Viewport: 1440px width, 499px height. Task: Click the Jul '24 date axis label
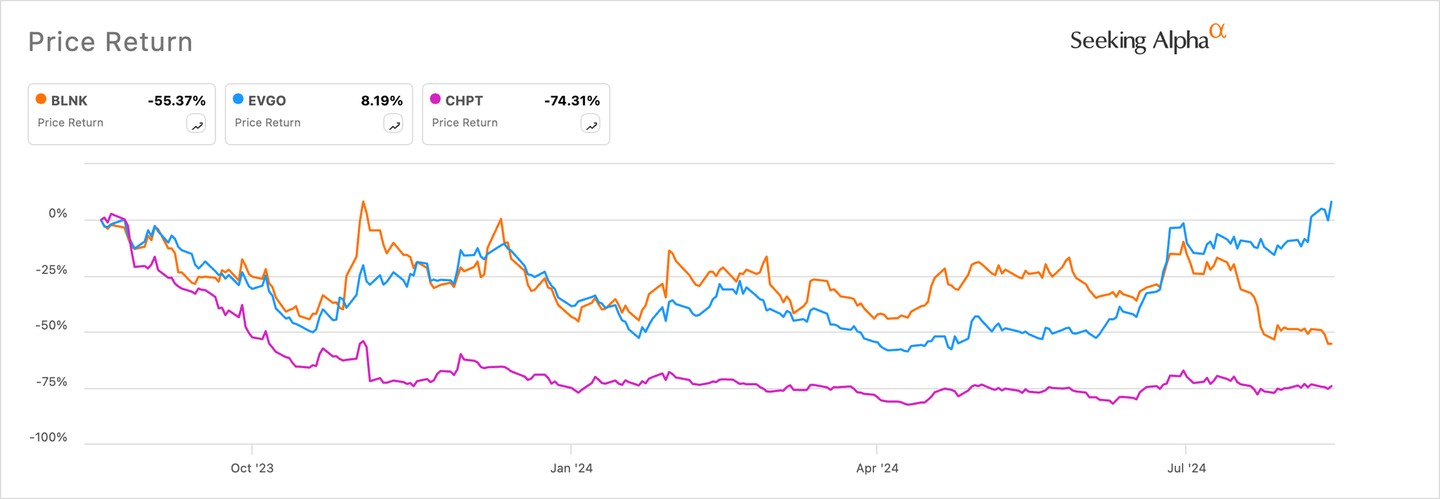[x=1185, y=466]
